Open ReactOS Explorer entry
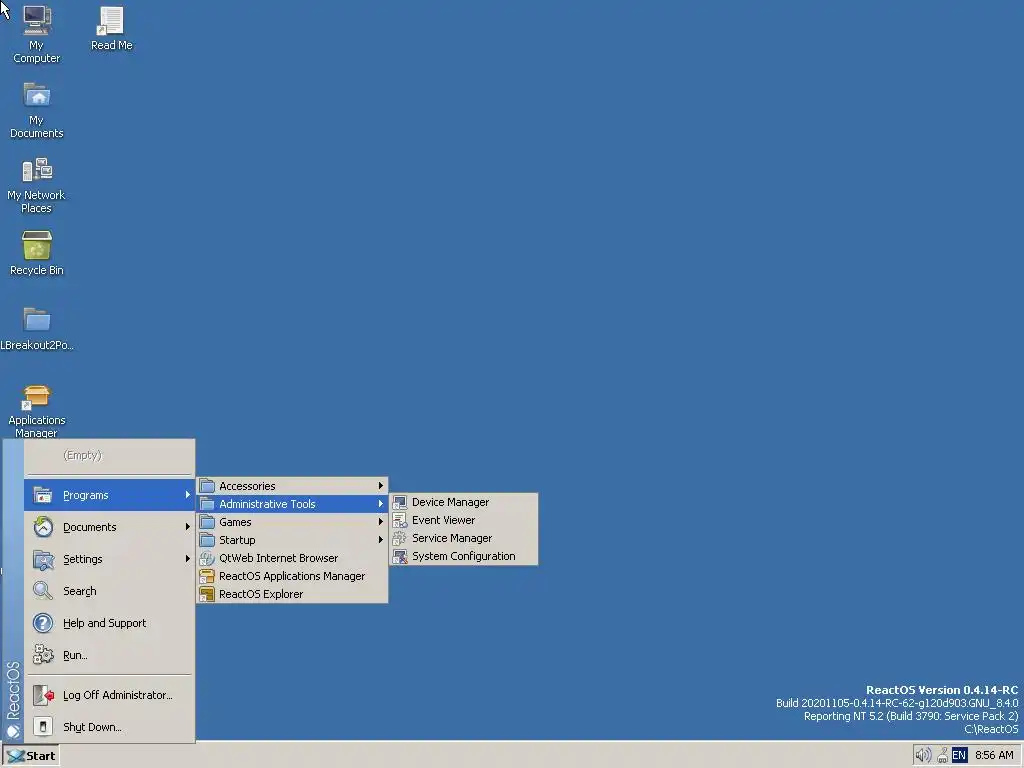Image resolution: width=1024 pixels, height=768 pixels. click(292, 594)
